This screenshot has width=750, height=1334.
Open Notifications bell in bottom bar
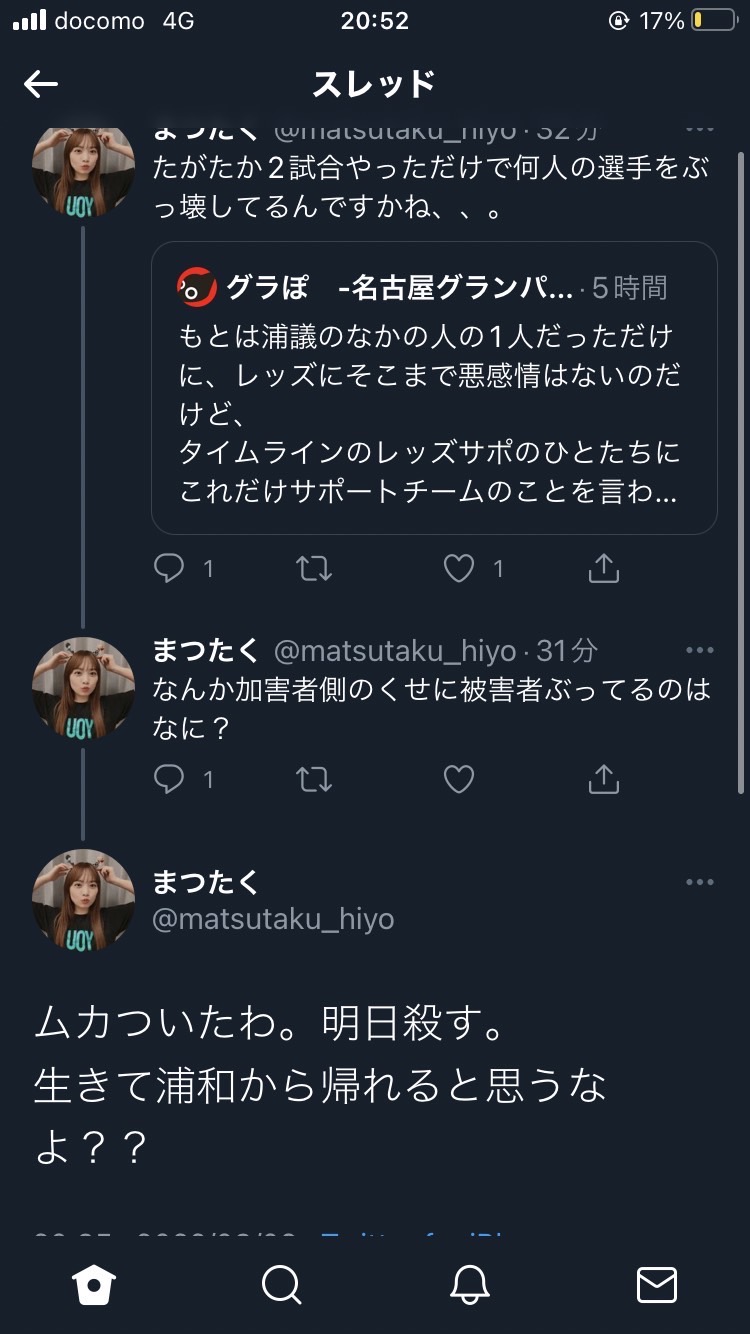tap(469, 1284)
